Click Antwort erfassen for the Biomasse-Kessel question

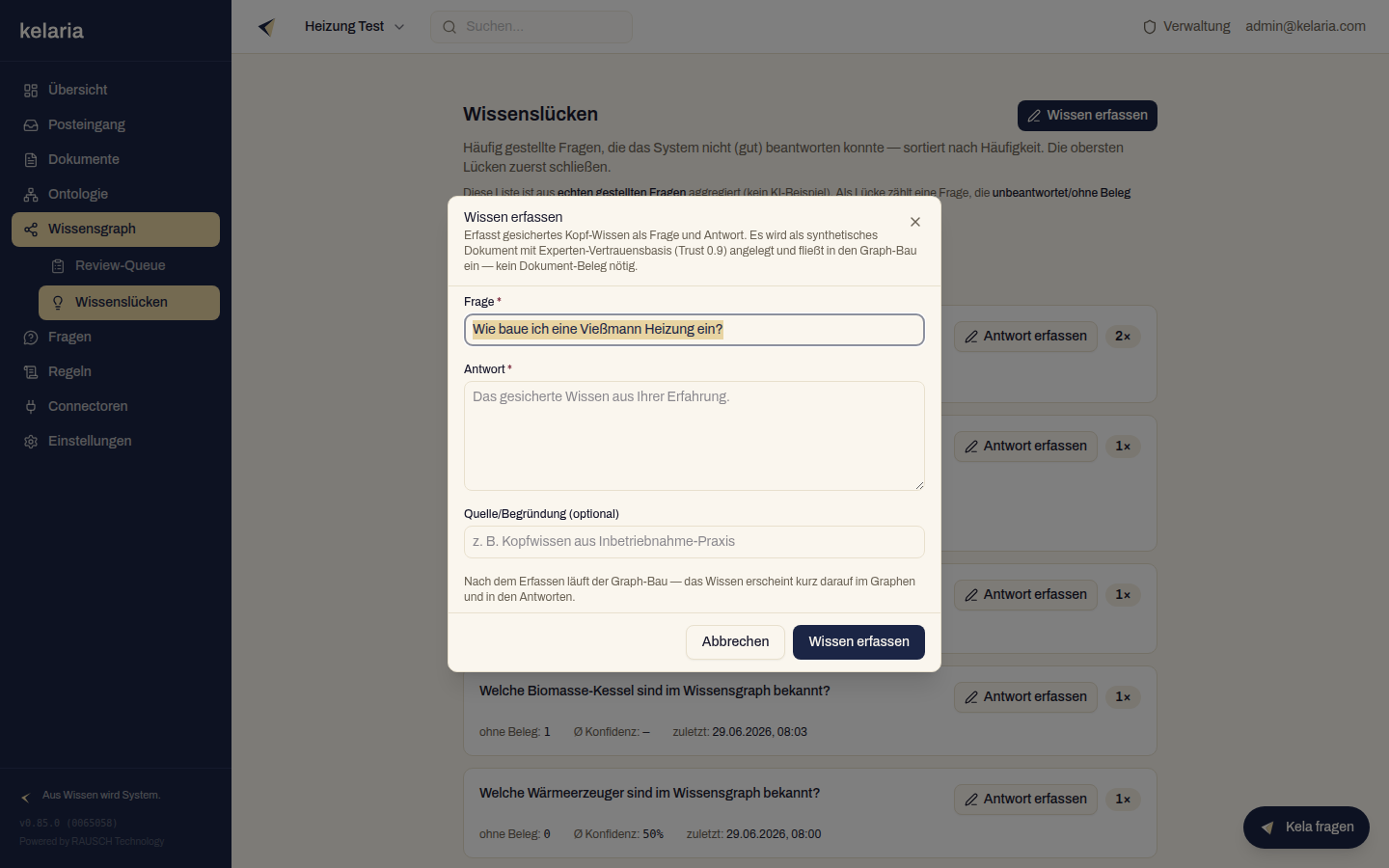1025,697
